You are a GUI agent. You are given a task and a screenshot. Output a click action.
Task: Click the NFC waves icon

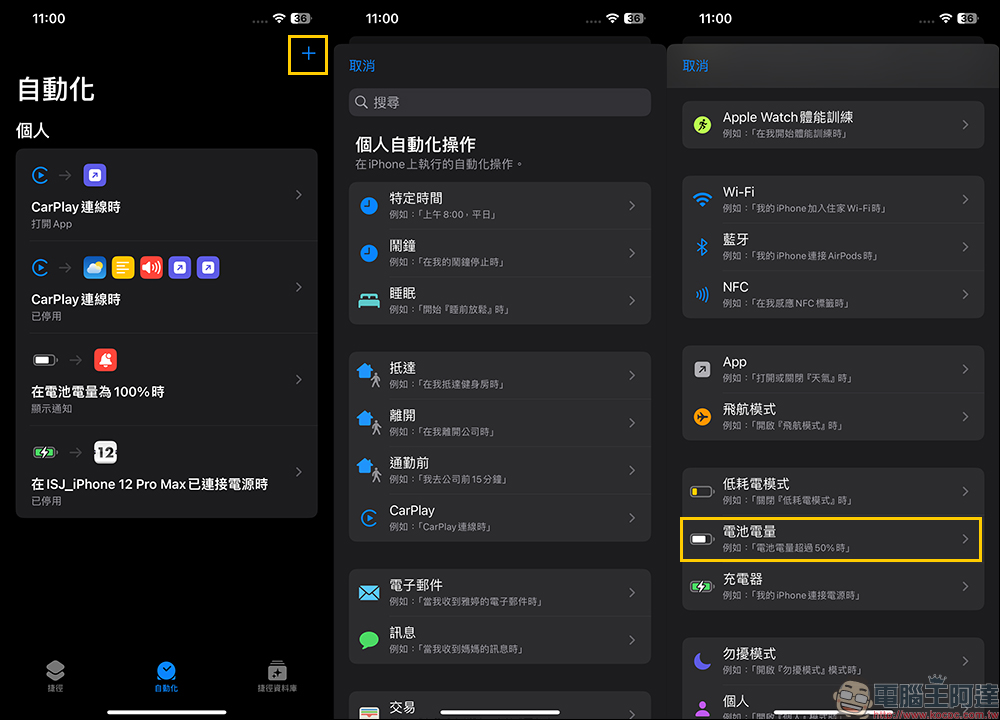click(x=702, y=295)
